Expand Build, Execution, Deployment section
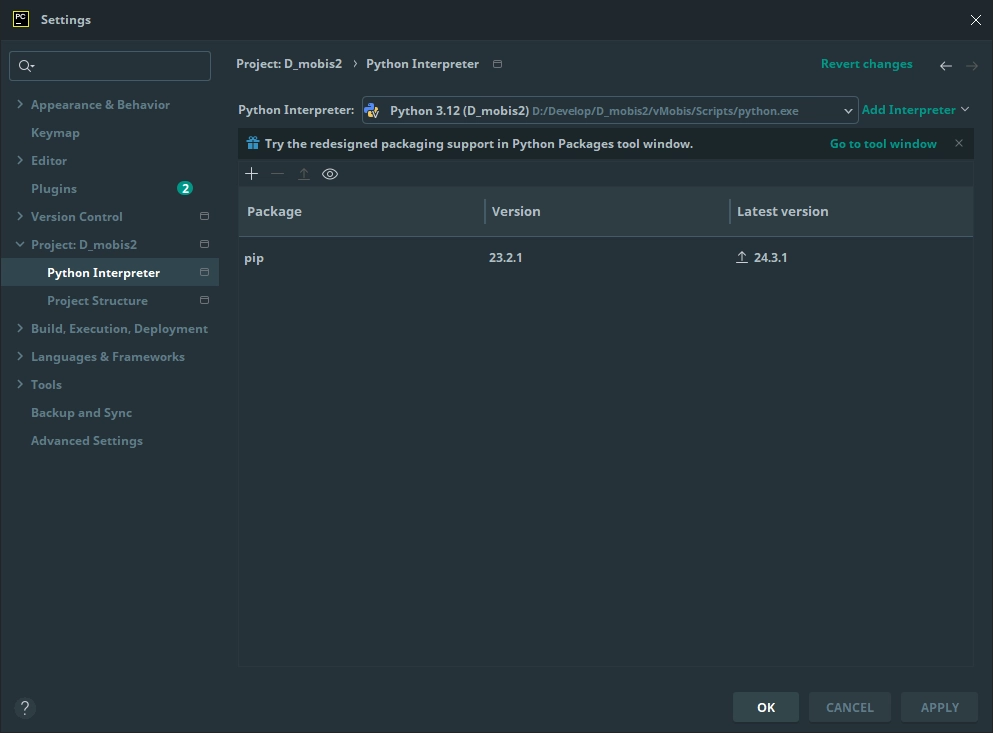The width and height of the screenshot is (993, 733). tap(20, 328)
